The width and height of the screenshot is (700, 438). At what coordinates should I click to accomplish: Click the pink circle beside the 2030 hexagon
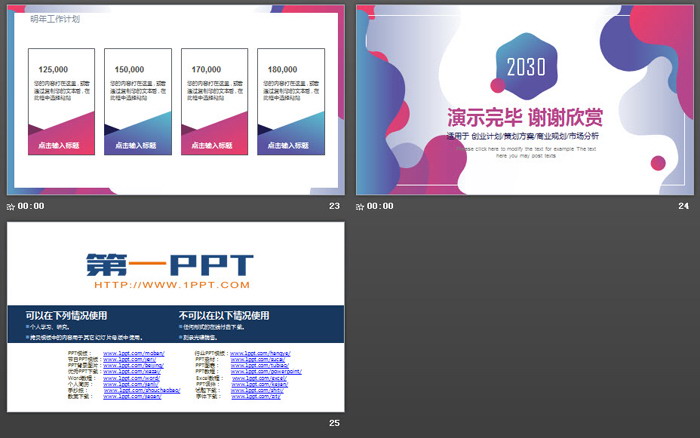click(498, 85)
